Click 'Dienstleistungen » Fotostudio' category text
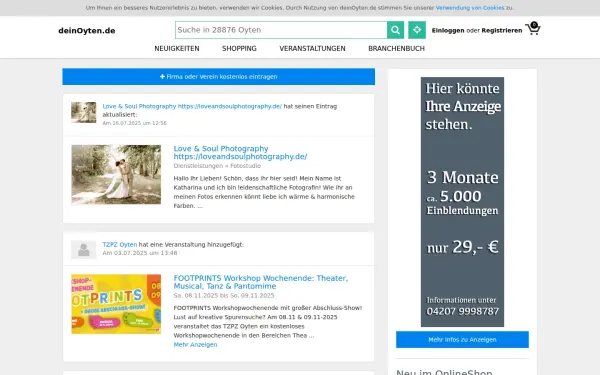 [x=217, y=166]
